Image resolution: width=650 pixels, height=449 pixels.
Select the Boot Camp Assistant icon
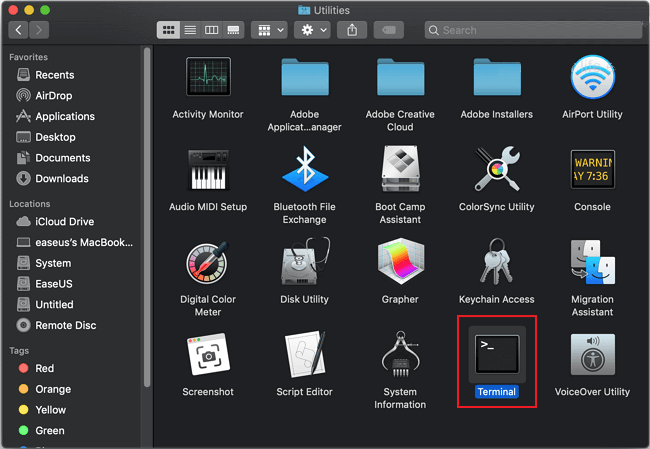[400, 168]
